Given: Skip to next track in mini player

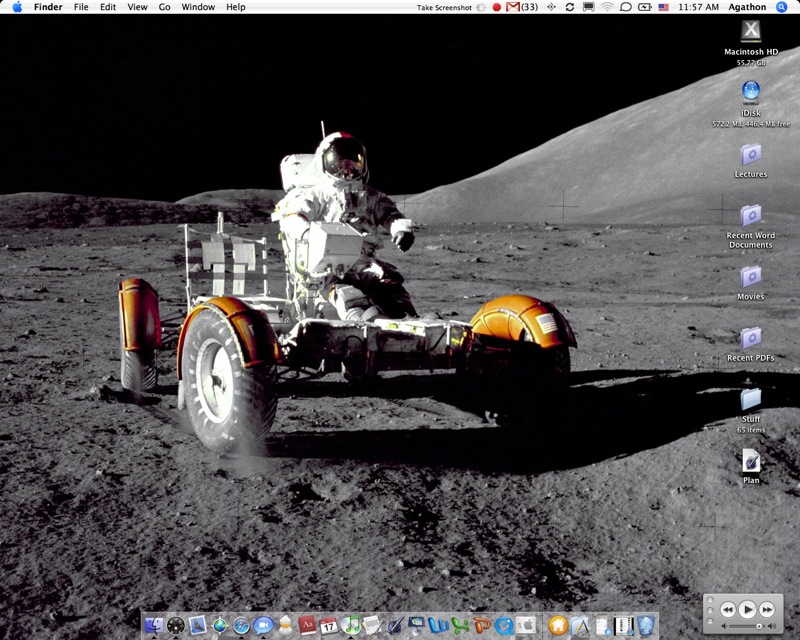Looking at the screenshot, I should pyautogui.click(x=767, y=609).
